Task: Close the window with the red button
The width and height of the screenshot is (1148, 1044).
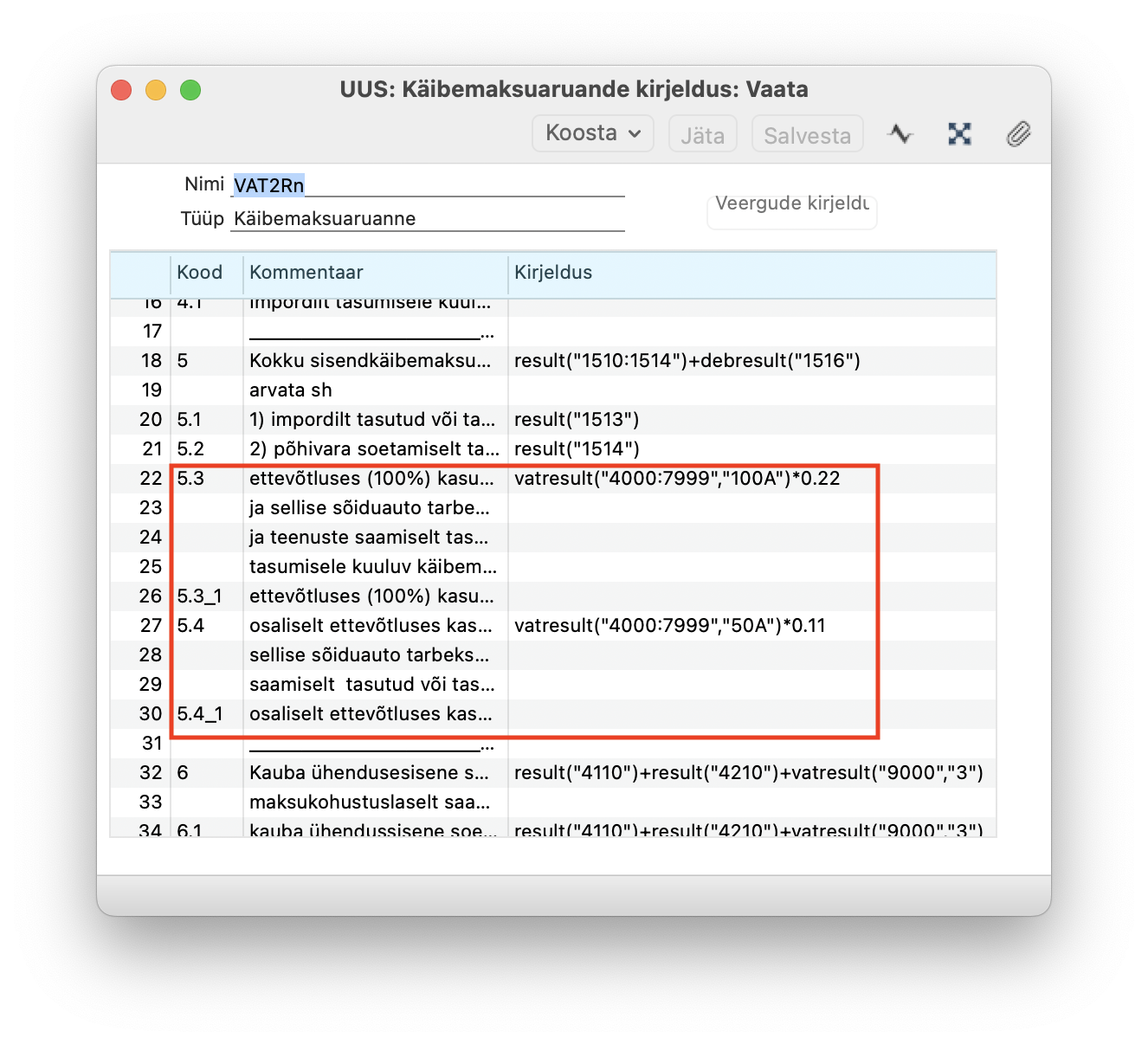Action: 121,90
